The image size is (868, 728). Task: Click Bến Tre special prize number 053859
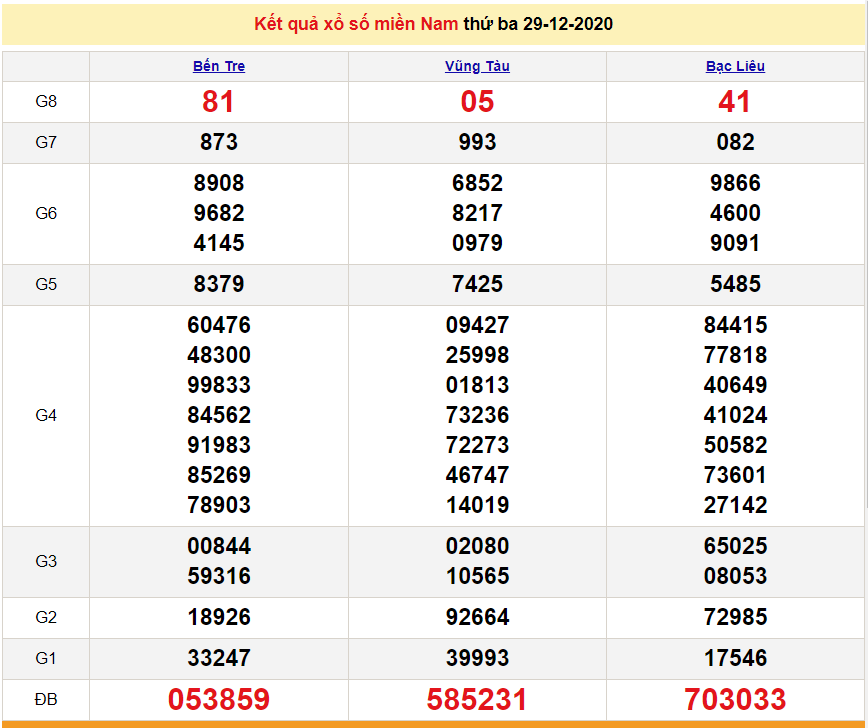pyautogui.click(x=219, y=699)
